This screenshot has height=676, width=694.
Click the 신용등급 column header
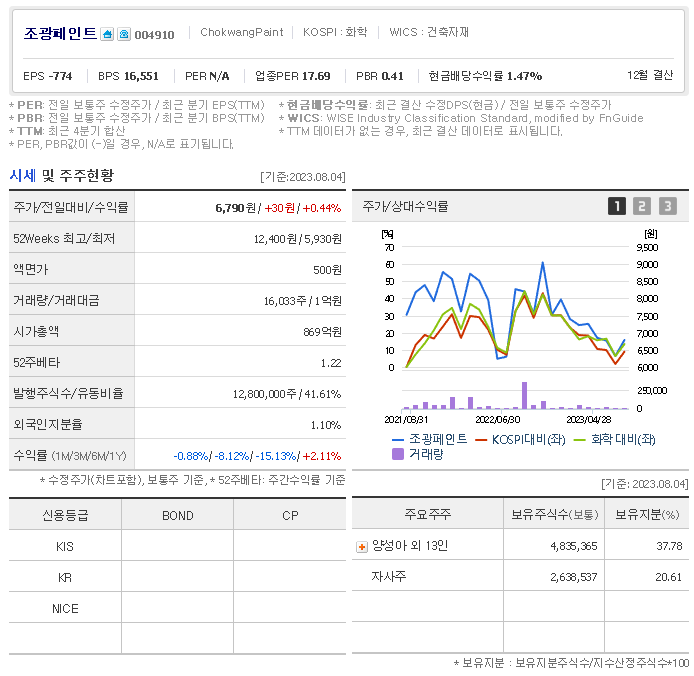tap(65, 515)
